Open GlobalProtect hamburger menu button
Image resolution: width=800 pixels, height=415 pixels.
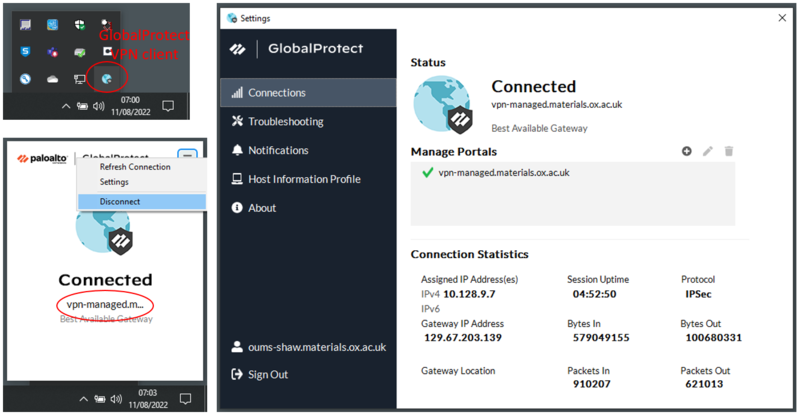pyautogui.click(x=187, y=154)
